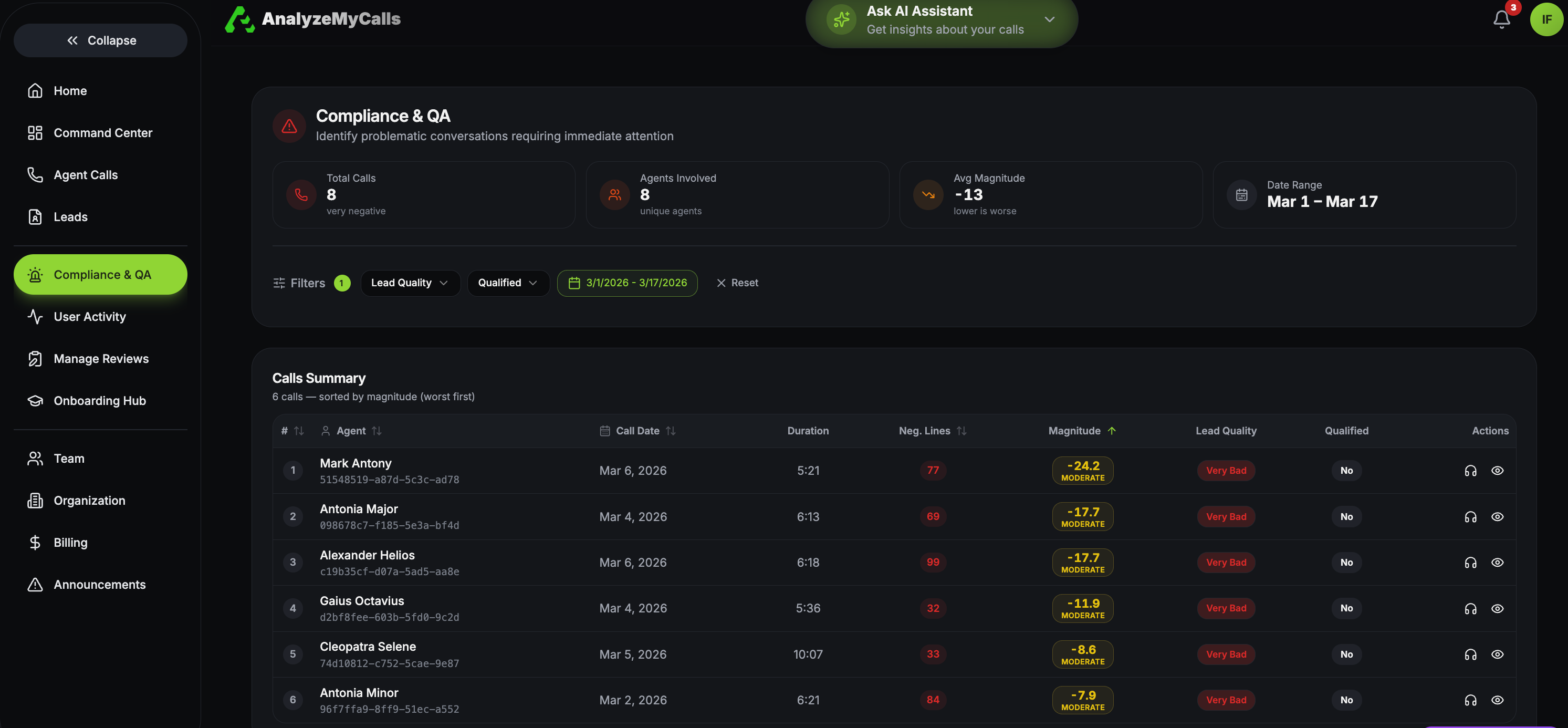Click the notifications bell icon

pyautogui.click(x=1501, y=19)
